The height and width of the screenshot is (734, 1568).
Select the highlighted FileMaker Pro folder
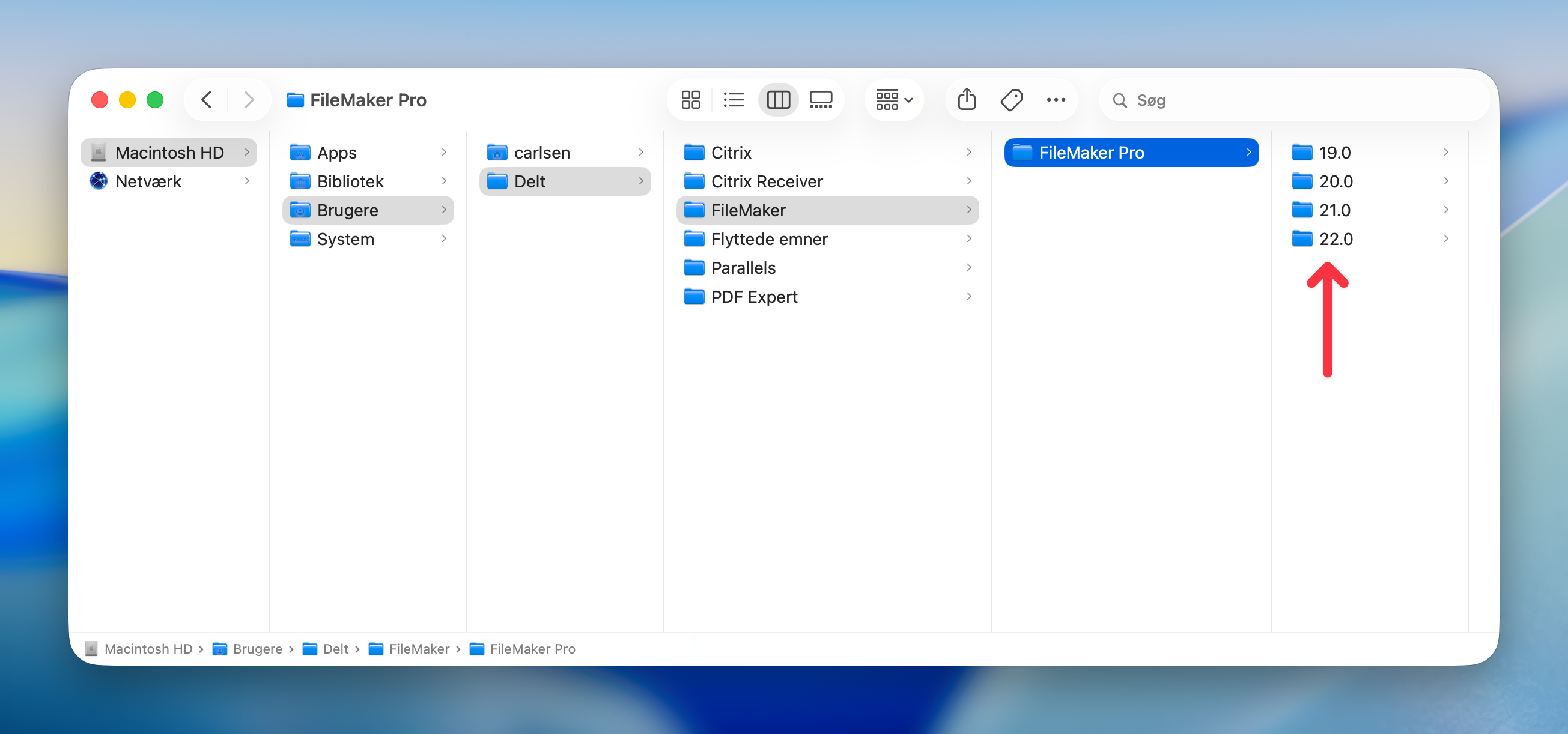(x=1132, y=152)
